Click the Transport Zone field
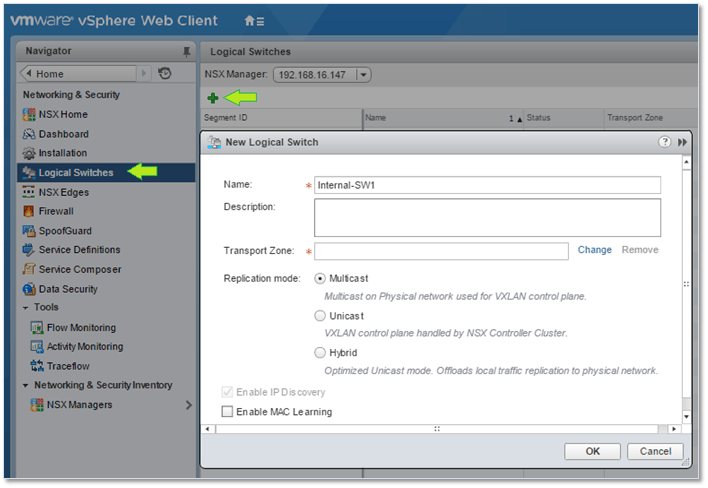This screenshot has height=488, width=708. [x=441, y=251]
